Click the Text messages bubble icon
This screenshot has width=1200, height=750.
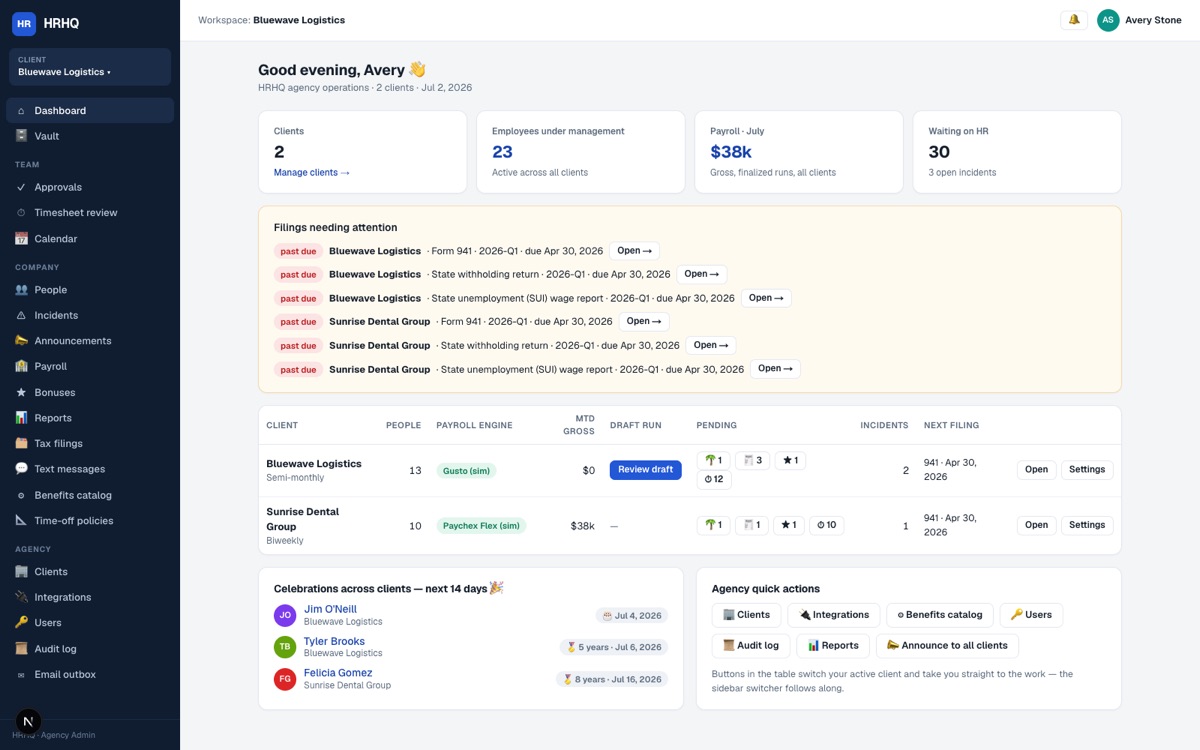[21, 469]
